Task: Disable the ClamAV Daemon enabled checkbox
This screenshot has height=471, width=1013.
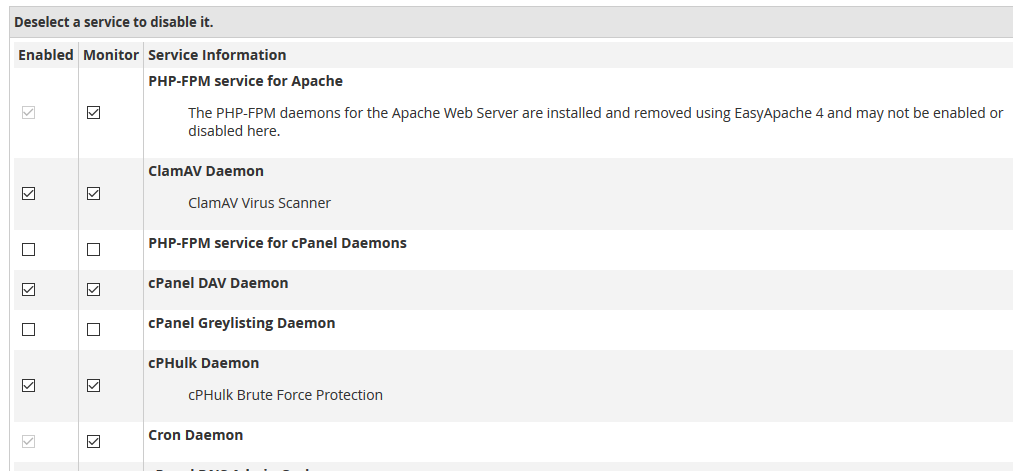Action: click(28, 193)
